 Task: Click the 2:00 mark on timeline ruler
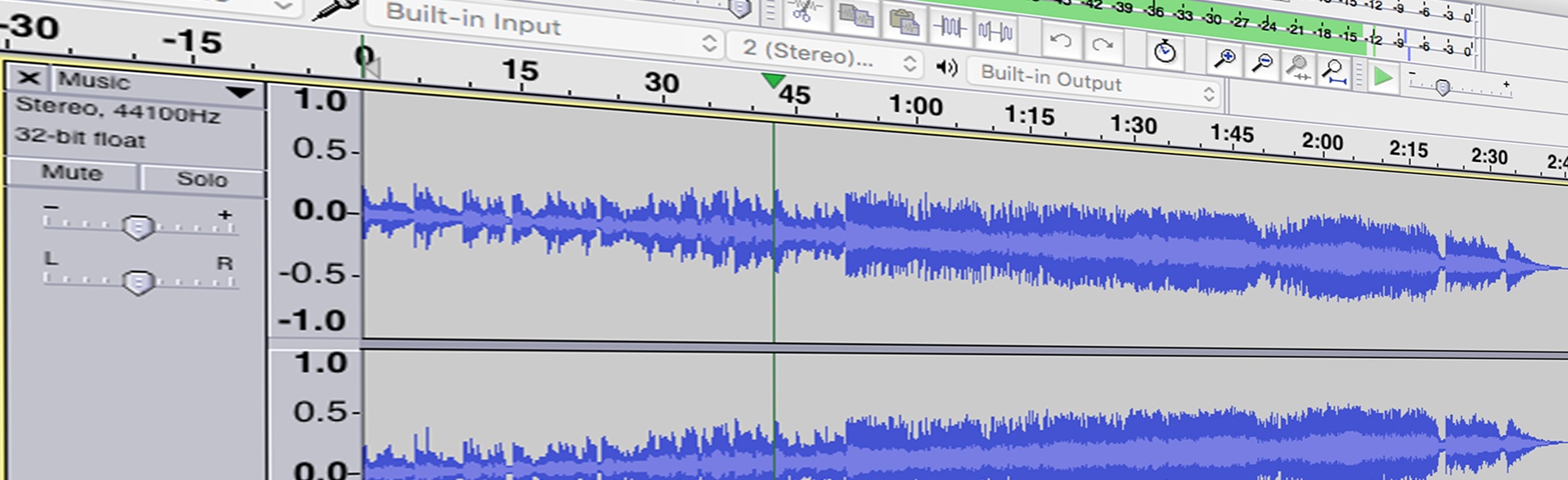(1323, 141)
